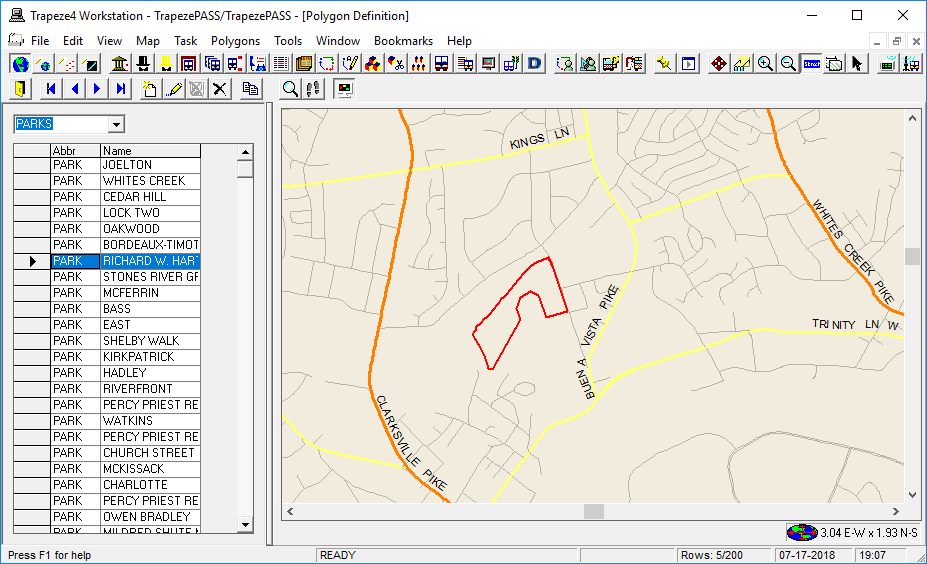The height and width of the screenshot is (564, 927).
Task: Go to next record arrow
Action: (x=98, y=89)
